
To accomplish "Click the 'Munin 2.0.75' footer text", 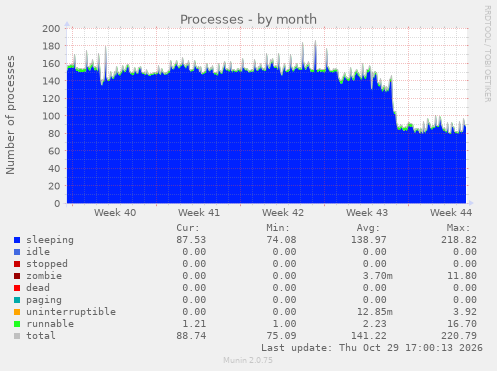I will pos(248,360).
